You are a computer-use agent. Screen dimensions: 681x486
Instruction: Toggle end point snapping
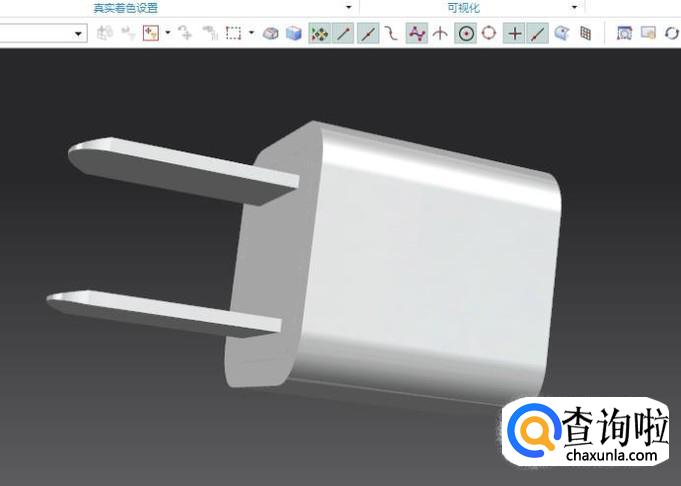pos(344,33)
